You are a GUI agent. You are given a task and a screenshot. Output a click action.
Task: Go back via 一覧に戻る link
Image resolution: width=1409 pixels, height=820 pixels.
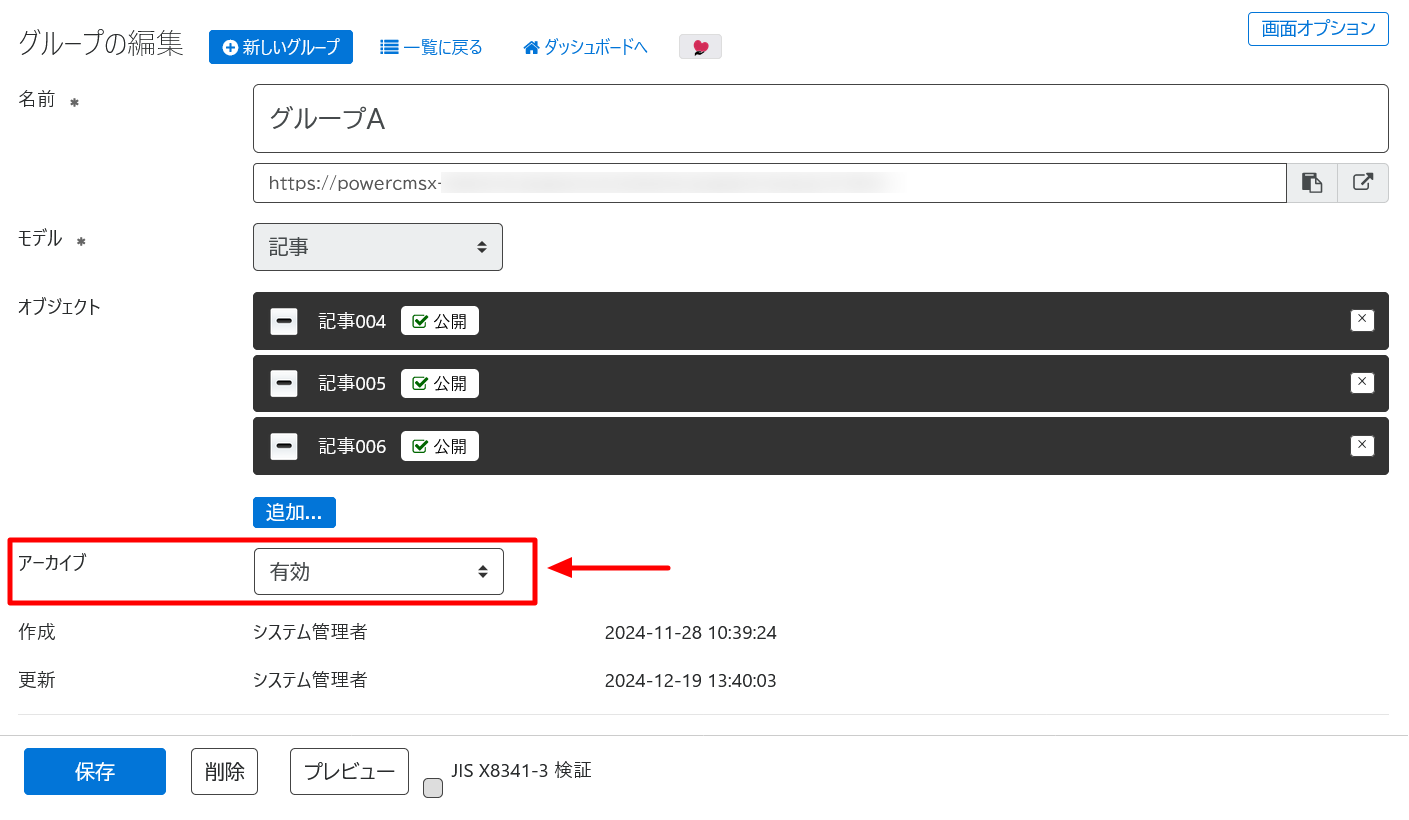pyautogui.click(x=431, y=47)
